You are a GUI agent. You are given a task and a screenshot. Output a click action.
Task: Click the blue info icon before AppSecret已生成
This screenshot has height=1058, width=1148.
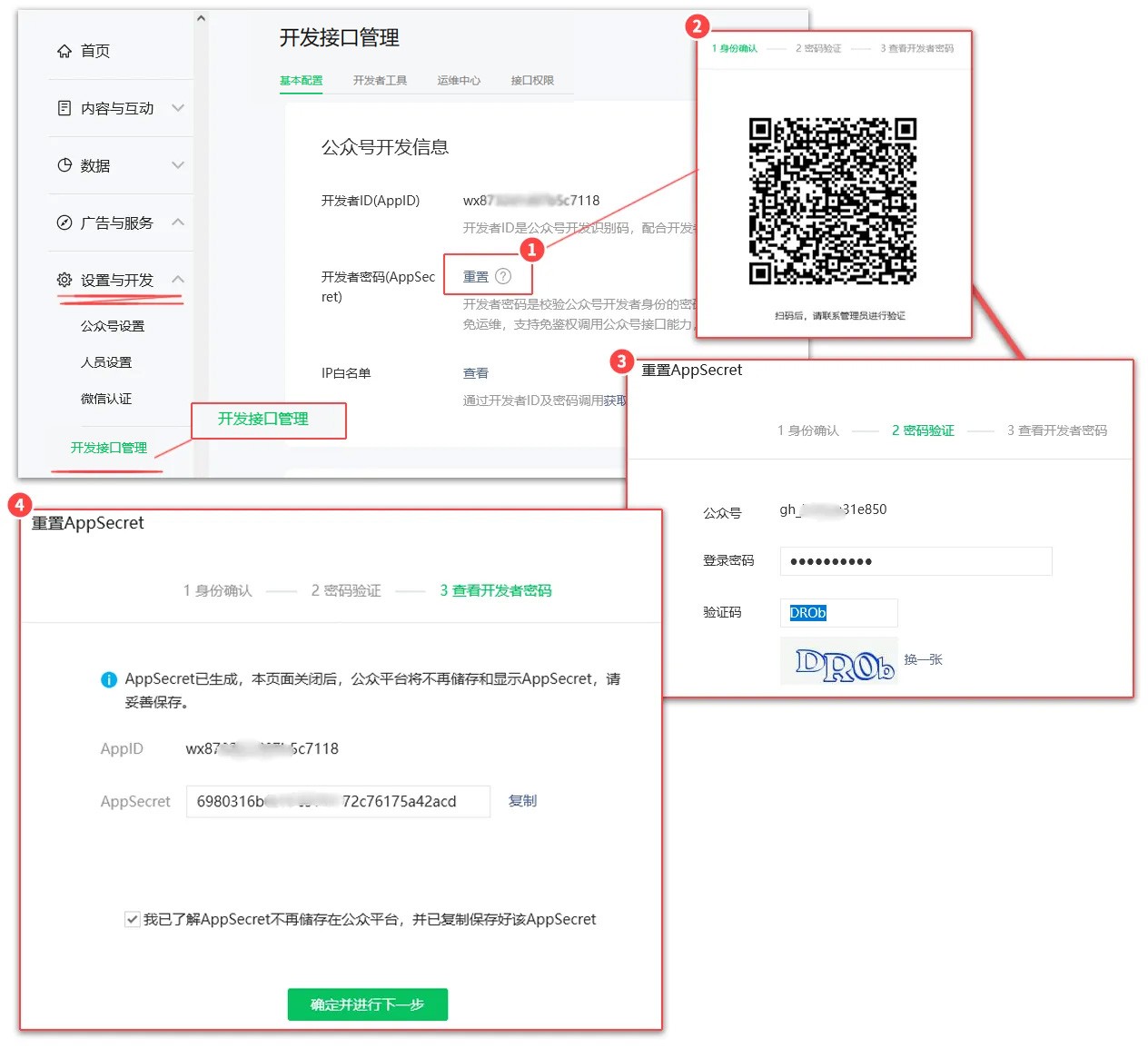(109, 679)
